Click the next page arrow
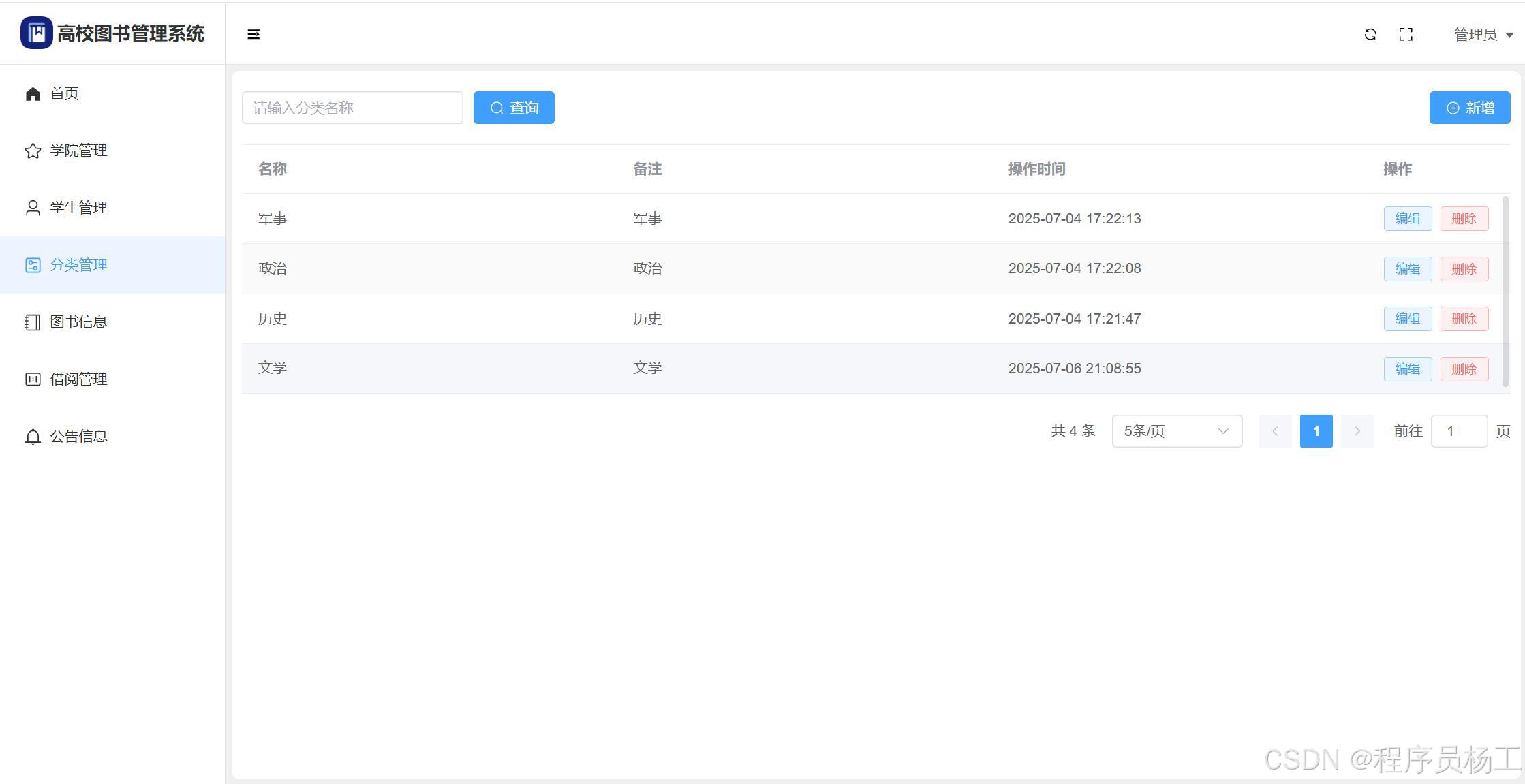The image size is (1525, 784). 1357,431
